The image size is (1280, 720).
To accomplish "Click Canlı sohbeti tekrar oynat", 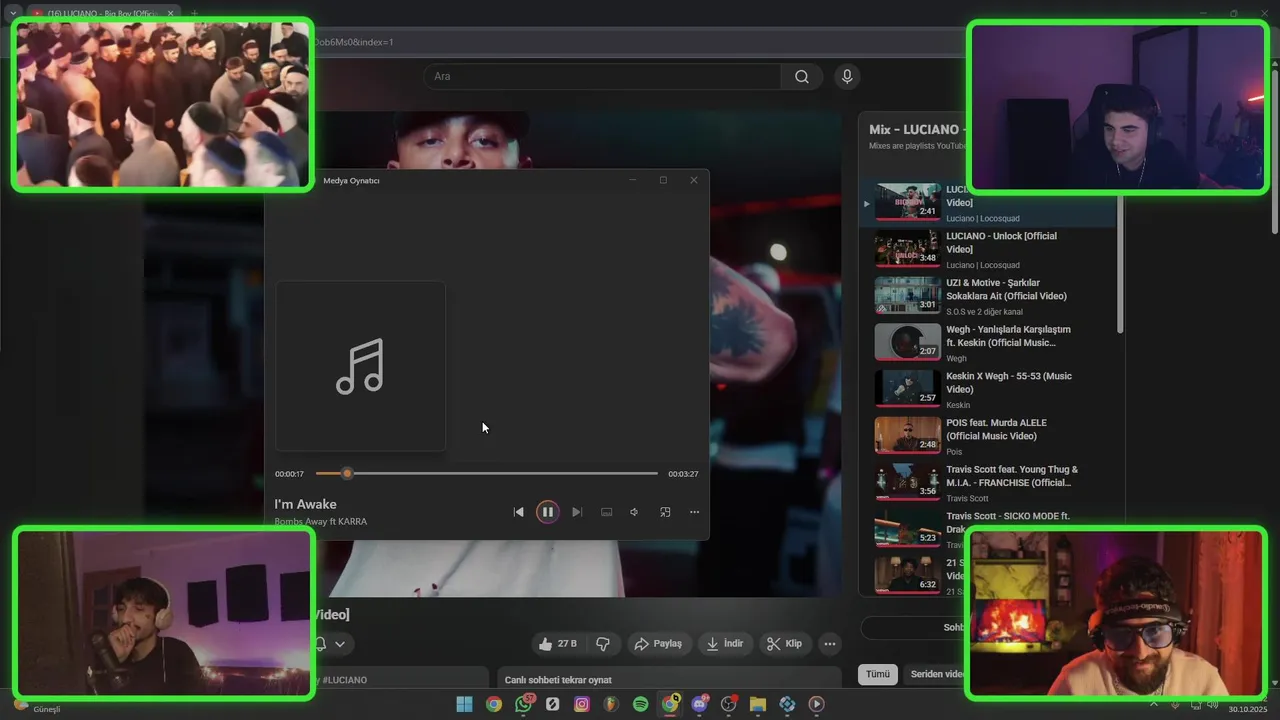I will coord(558,680).
